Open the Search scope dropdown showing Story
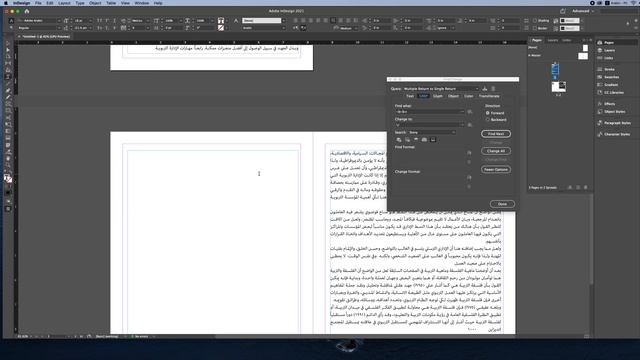 pos(432,133)
